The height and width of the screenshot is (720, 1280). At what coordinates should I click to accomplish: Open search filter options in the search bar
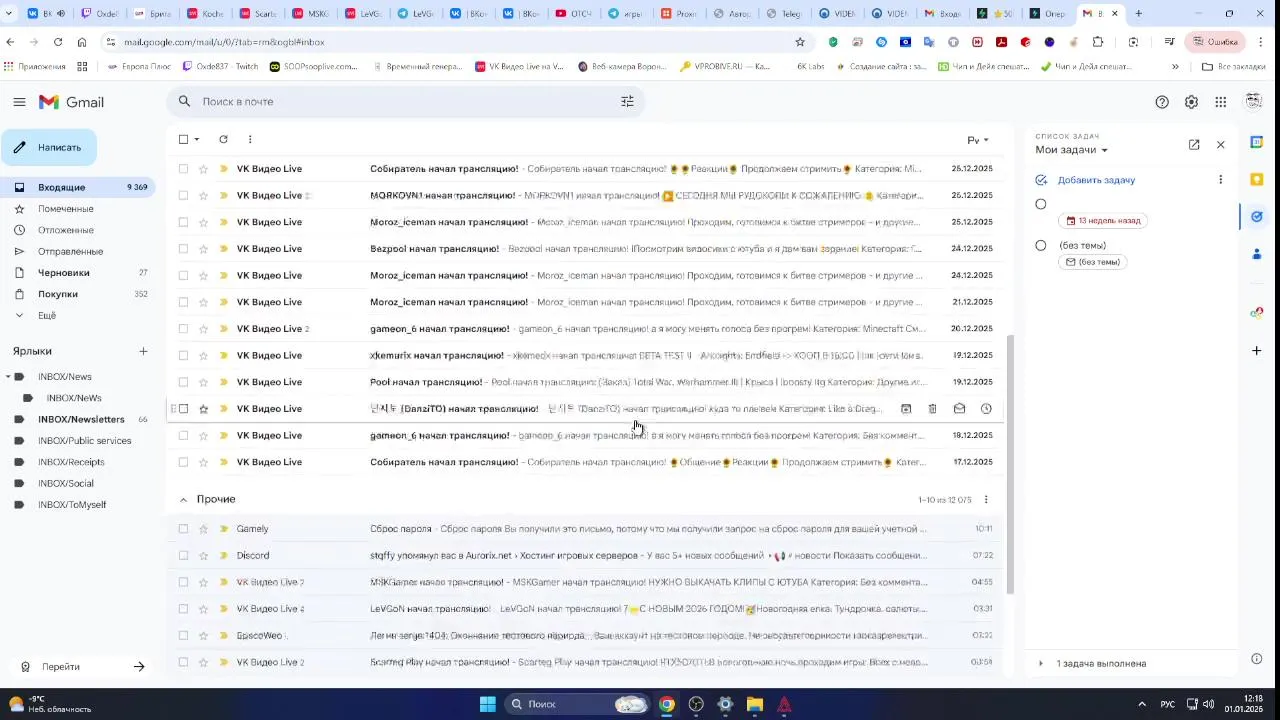coord(627,101)
